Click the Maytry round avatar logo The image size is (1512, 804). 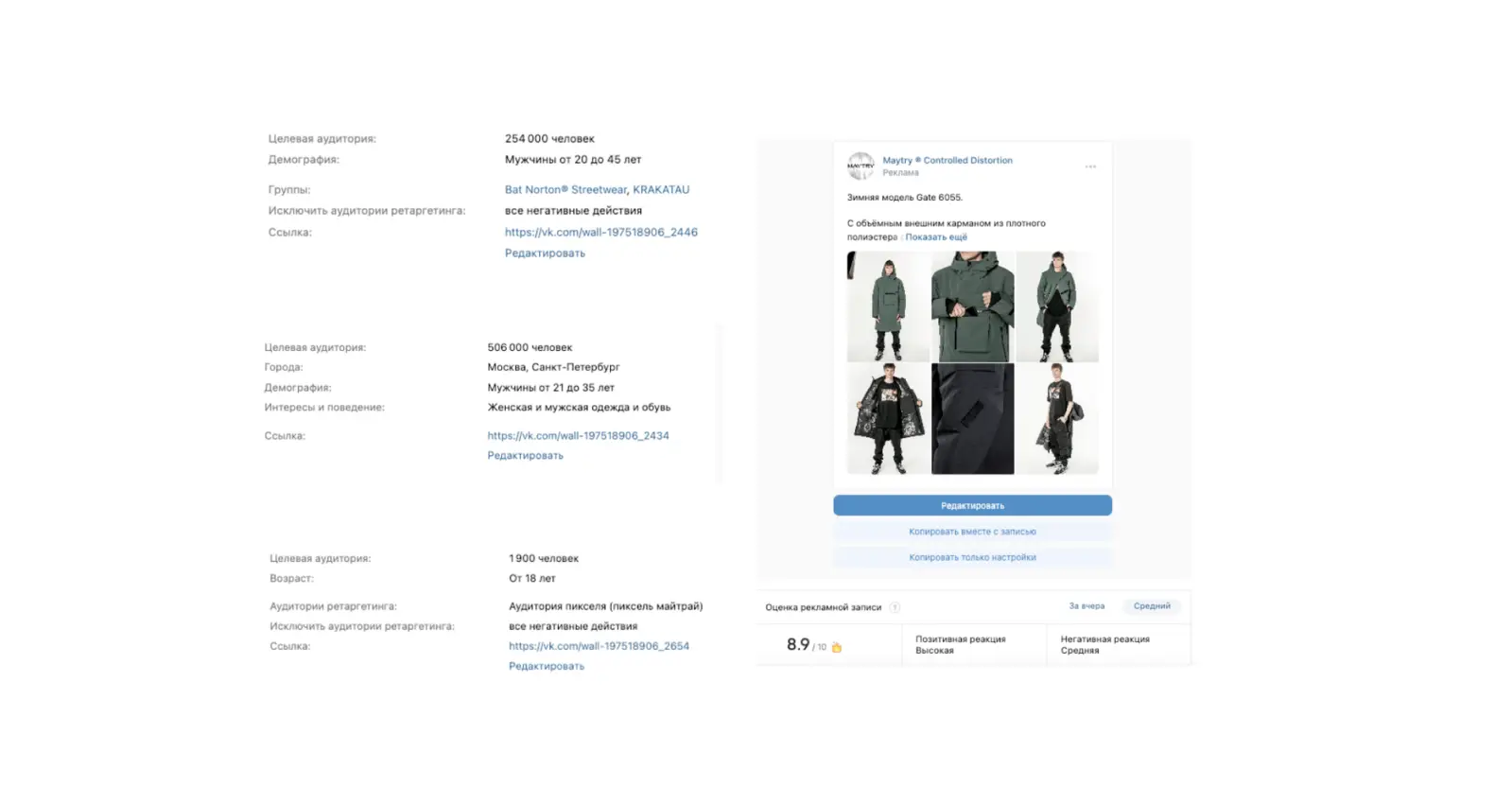pos(860,166)
